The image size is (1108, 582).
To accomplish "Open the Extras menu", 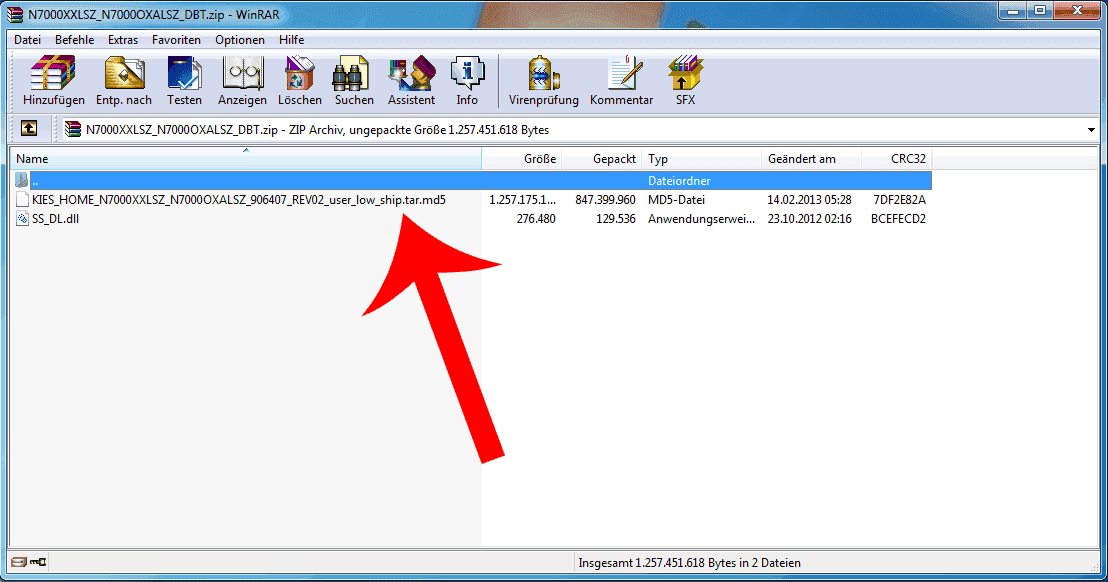I will [123, 40].
